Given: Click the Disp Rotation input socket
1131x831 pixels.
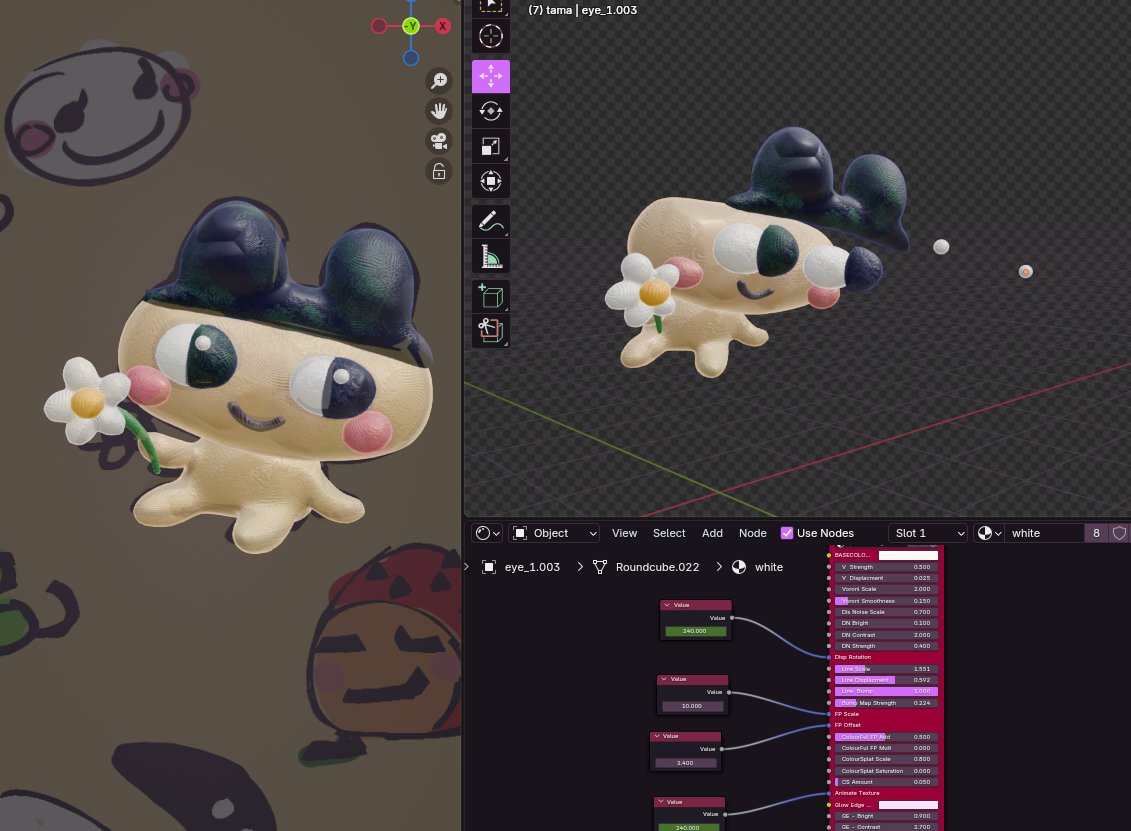Looking at the screenshot, I should [x=829, y=657].
